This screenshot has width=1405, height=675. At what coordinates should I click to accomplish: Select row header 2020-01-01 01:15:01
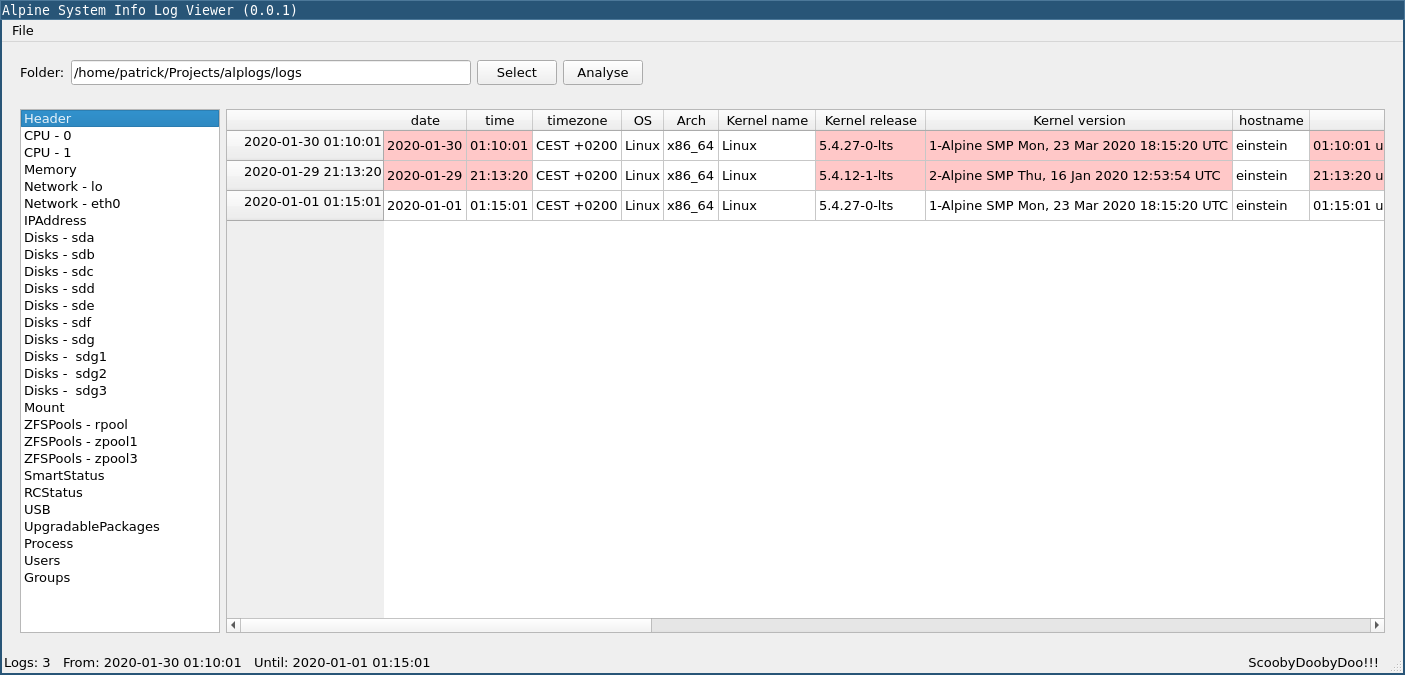[306, 206]
